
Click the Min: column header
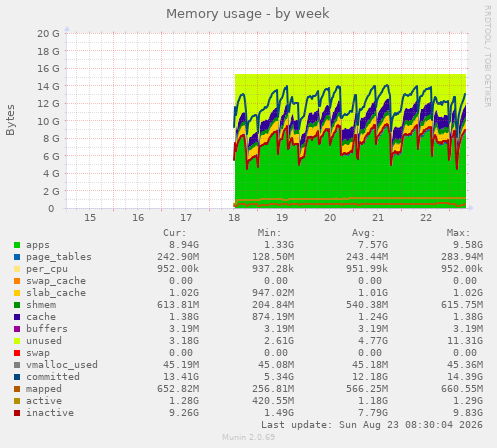pyautogui.click(x=269, y=233)
